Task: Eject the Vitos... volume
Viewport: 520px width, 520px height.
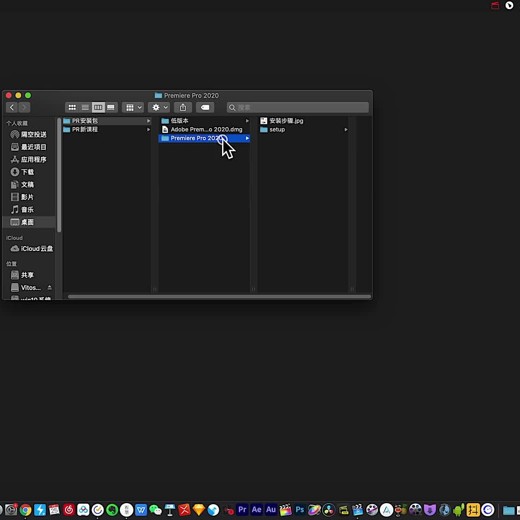Action: click(49, 287)
